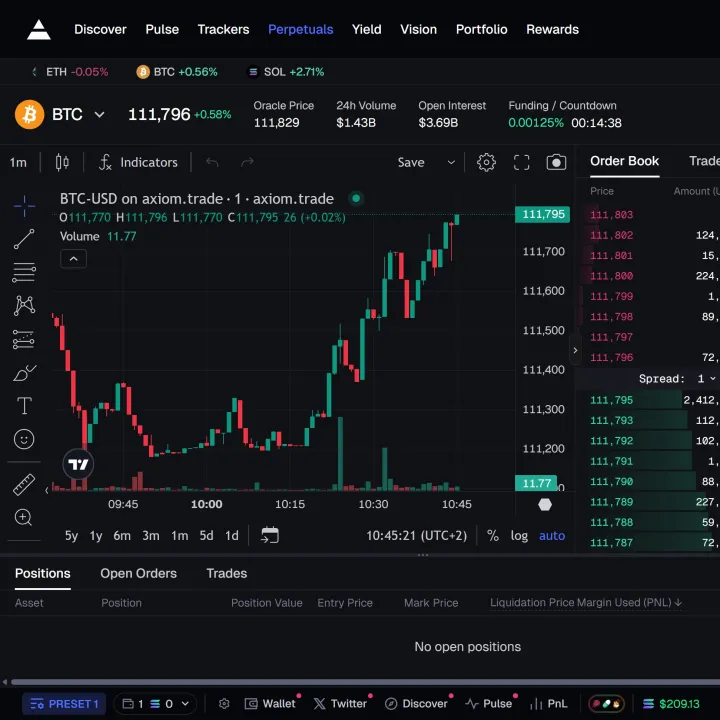The image size is (720, 720).
Task: Open the emoji icons tool
Action: point(24,439)
